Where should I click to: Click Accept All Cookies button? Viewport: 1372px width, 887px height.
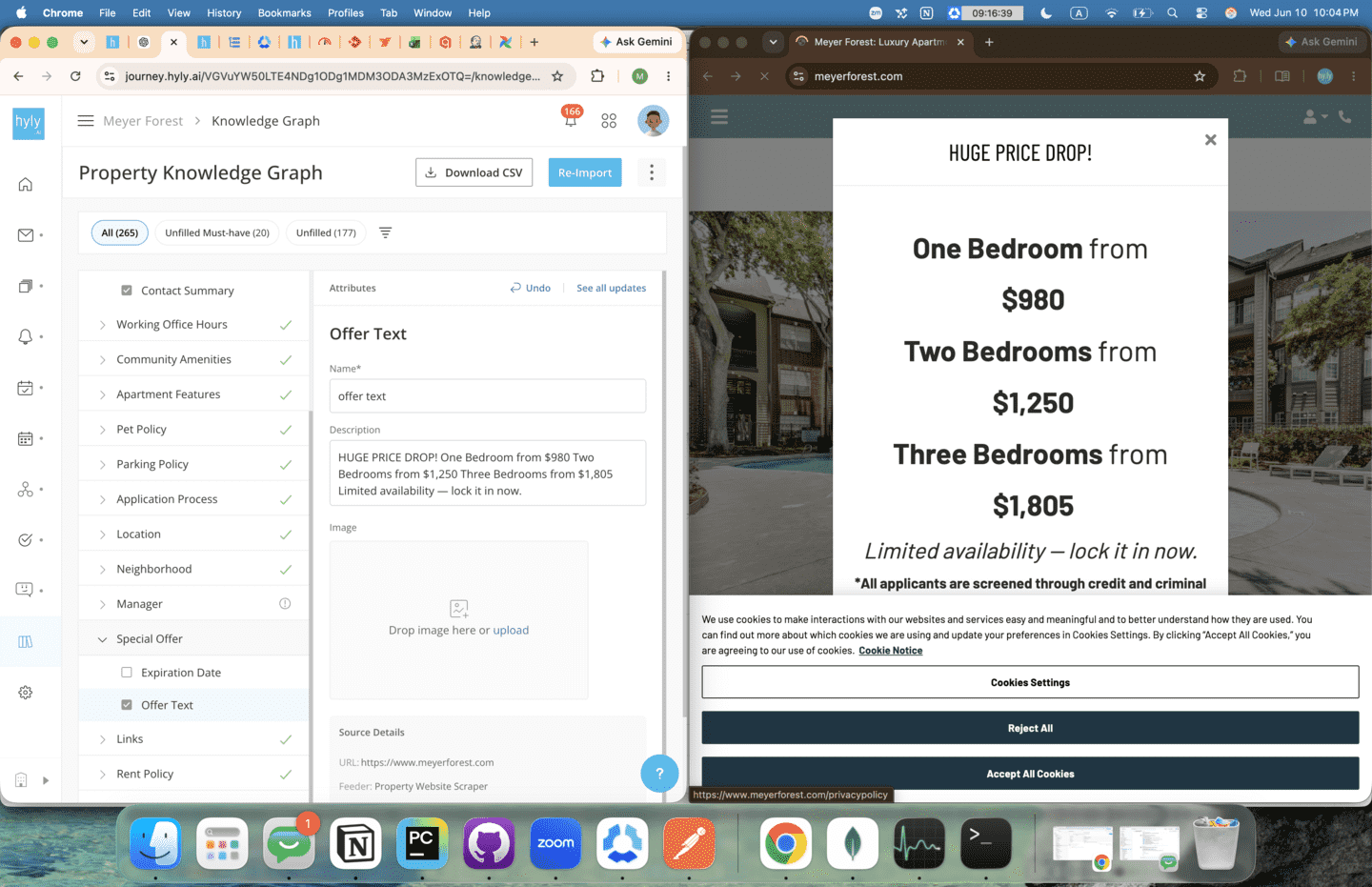click(1030, 774)
